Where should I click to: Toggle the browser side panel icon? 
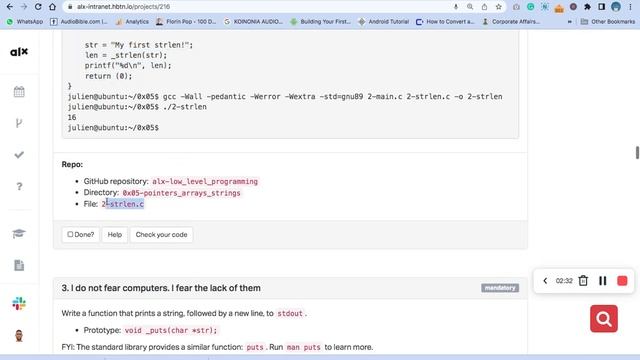601,7
